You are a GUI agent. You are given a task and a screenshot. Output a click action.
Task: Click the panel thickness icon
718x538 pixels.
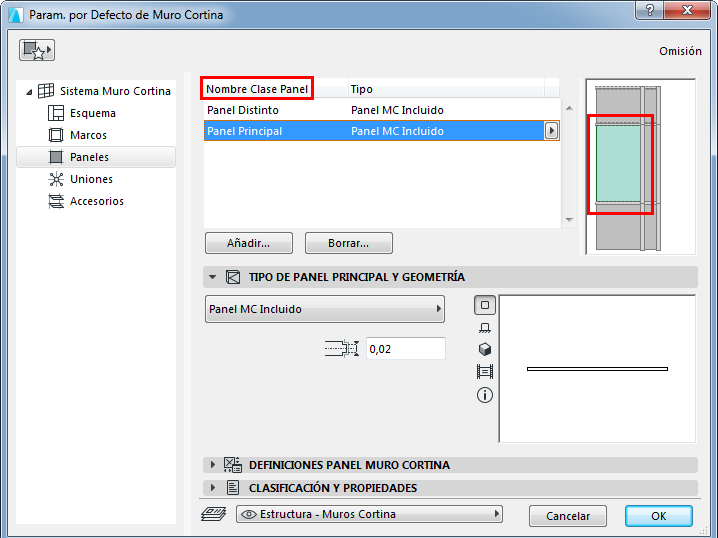[x=342, y=349]
